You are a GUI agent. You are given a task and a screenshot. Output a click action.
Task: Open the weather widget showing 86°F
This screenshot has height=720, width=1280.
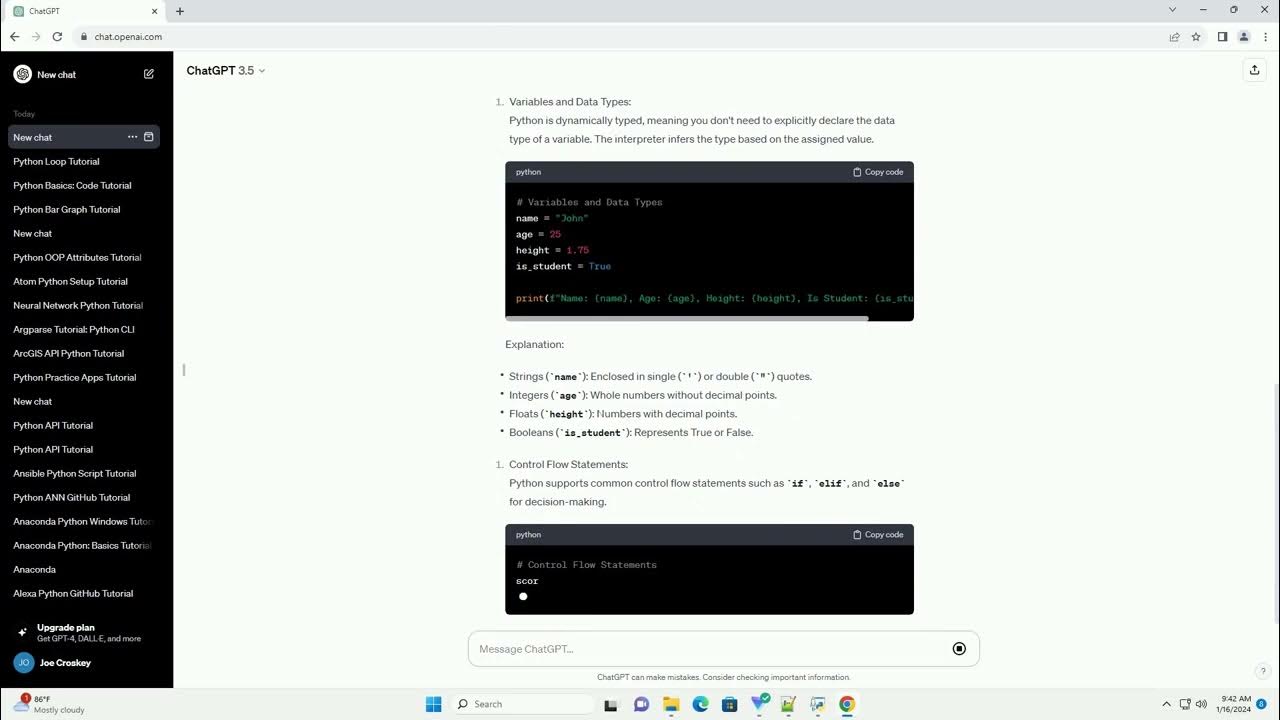[x=49, y=704]
